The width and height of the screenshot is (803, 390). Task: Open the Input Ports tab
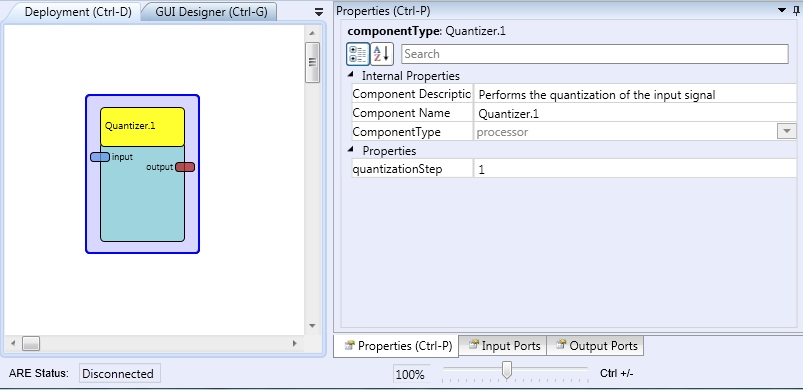tap(503, 346)
